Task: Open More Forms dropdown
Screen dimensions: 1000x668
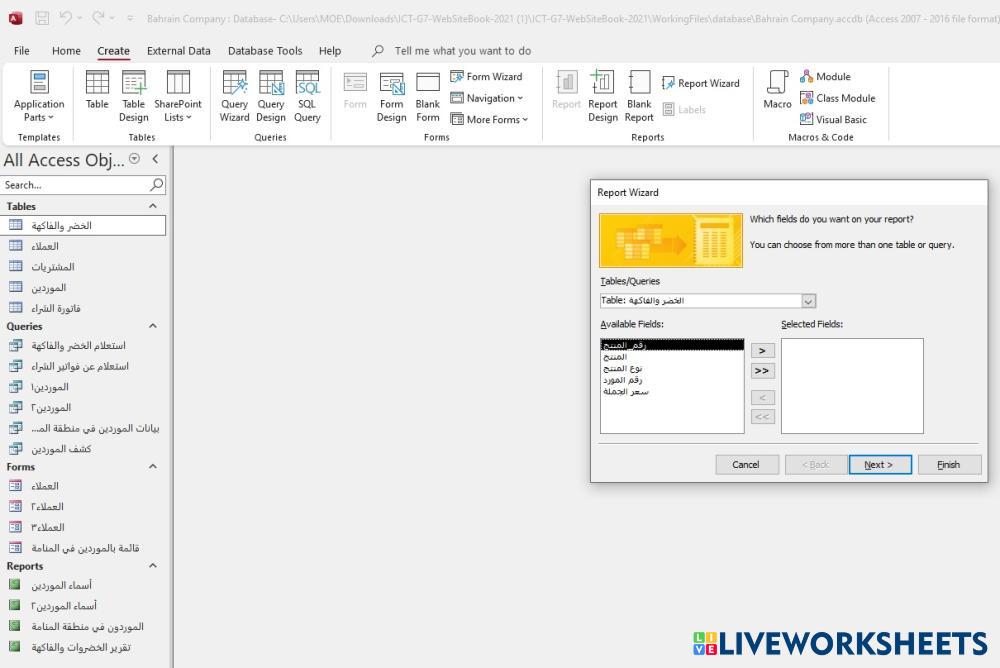Action: [x=489, y=119]
